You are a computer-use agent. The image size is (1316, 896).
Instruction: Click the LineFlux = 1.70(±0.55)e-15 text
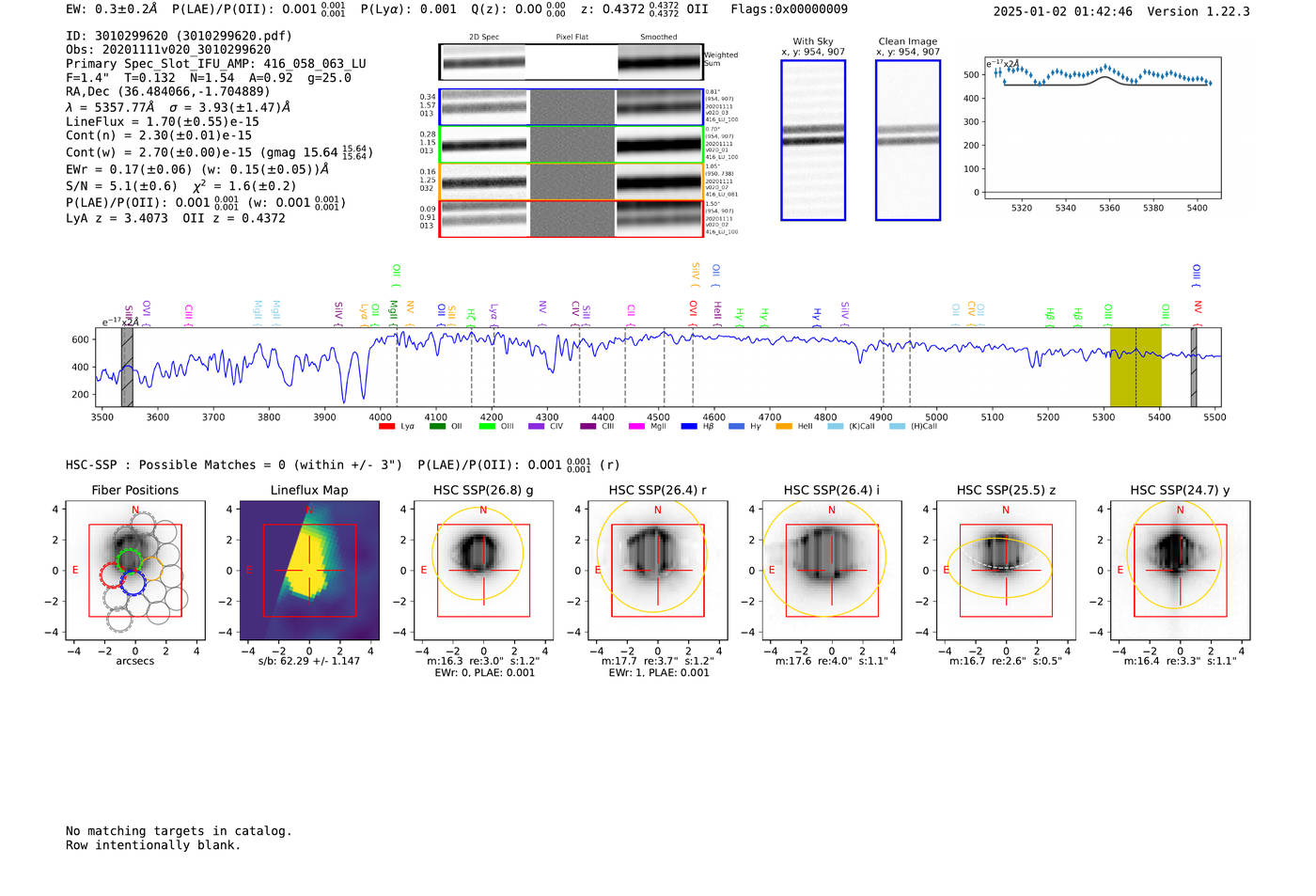click(x=163, y=122)
